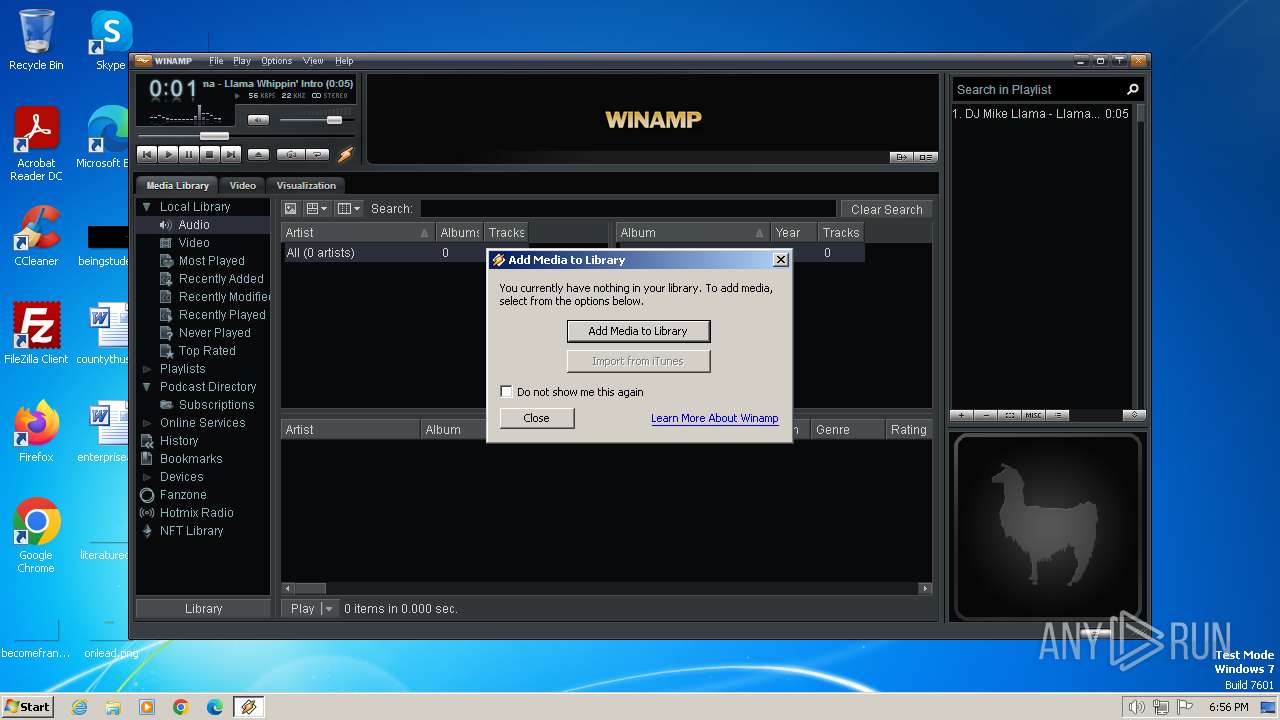Open Google Chrome from the taskbar

click(181, 707)
